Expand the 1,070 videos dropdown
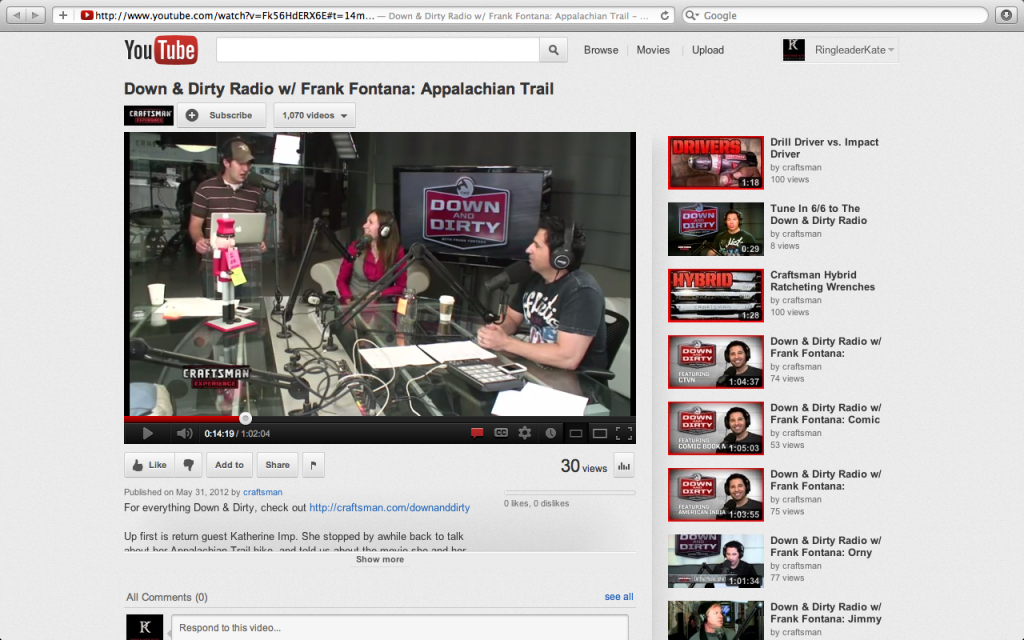 click(314, 115)
